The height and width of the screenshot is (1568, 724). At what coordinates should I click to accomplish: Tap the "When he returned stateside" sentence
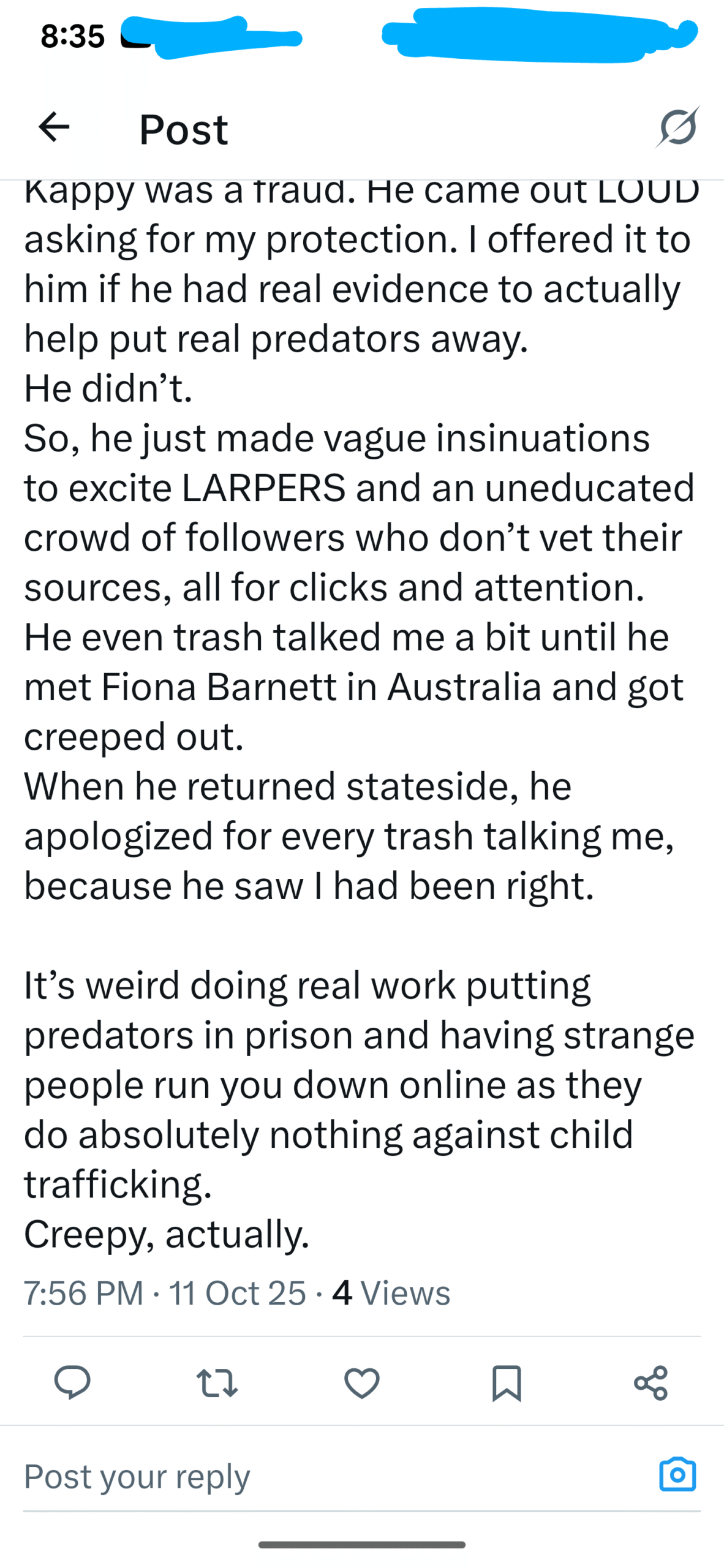298,786
